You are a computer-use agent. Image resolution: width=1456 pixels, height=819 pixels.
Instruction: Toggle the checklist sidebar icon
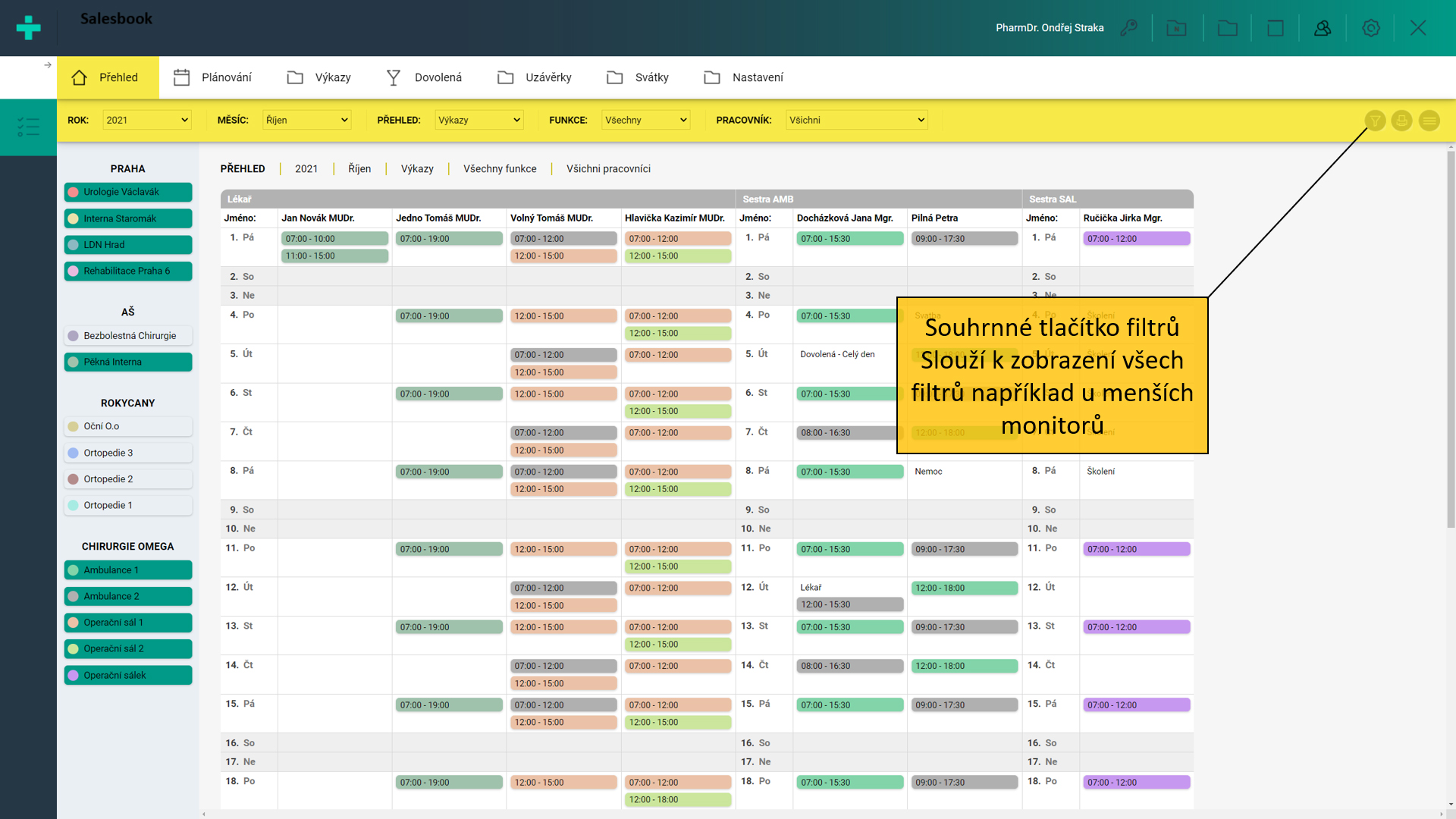pyautogui.click(x=28, y=127)
